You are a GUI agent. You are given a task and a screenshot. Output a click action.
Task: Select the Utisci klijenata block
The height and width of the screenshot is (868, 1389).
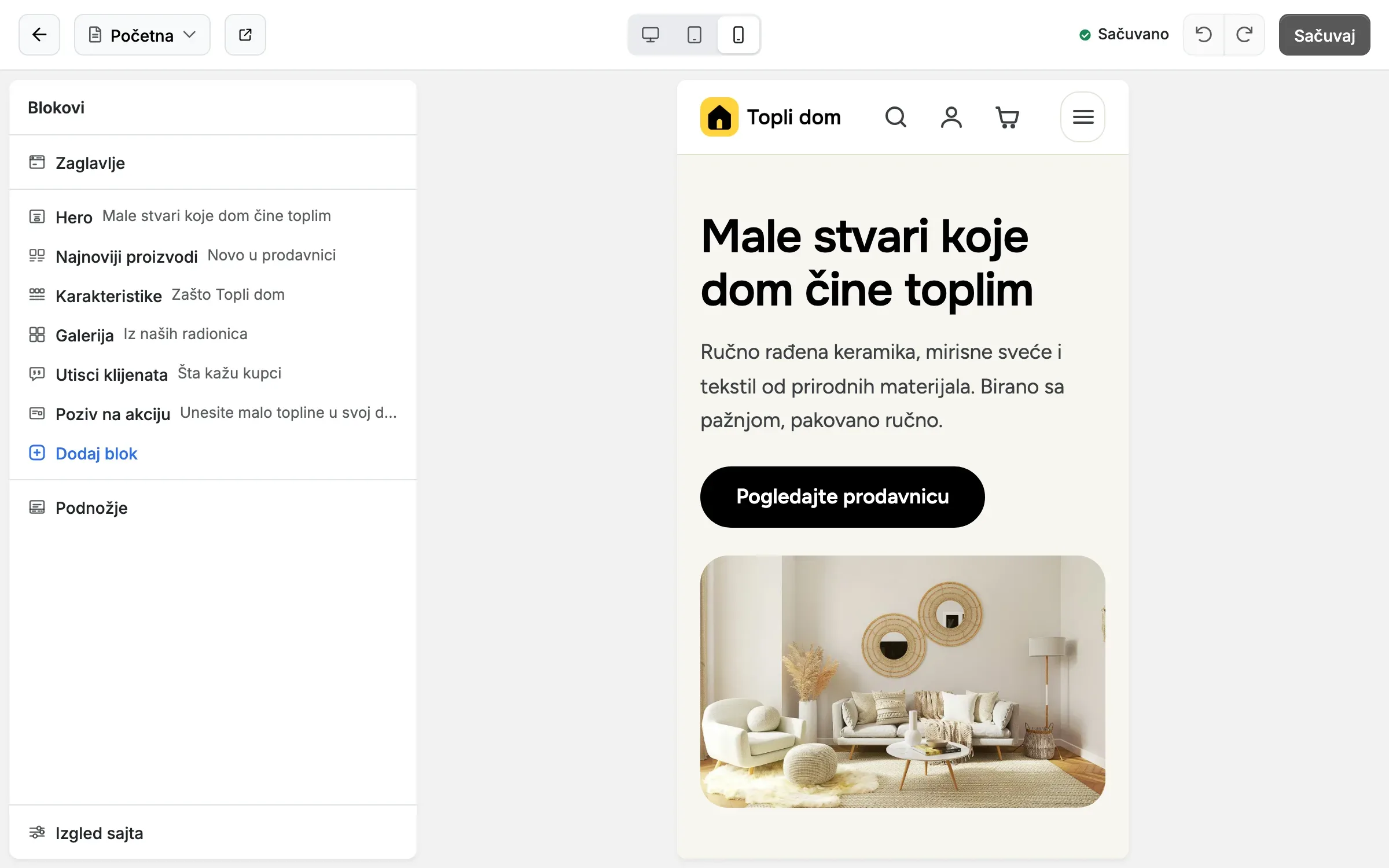(x=213, y=374)
